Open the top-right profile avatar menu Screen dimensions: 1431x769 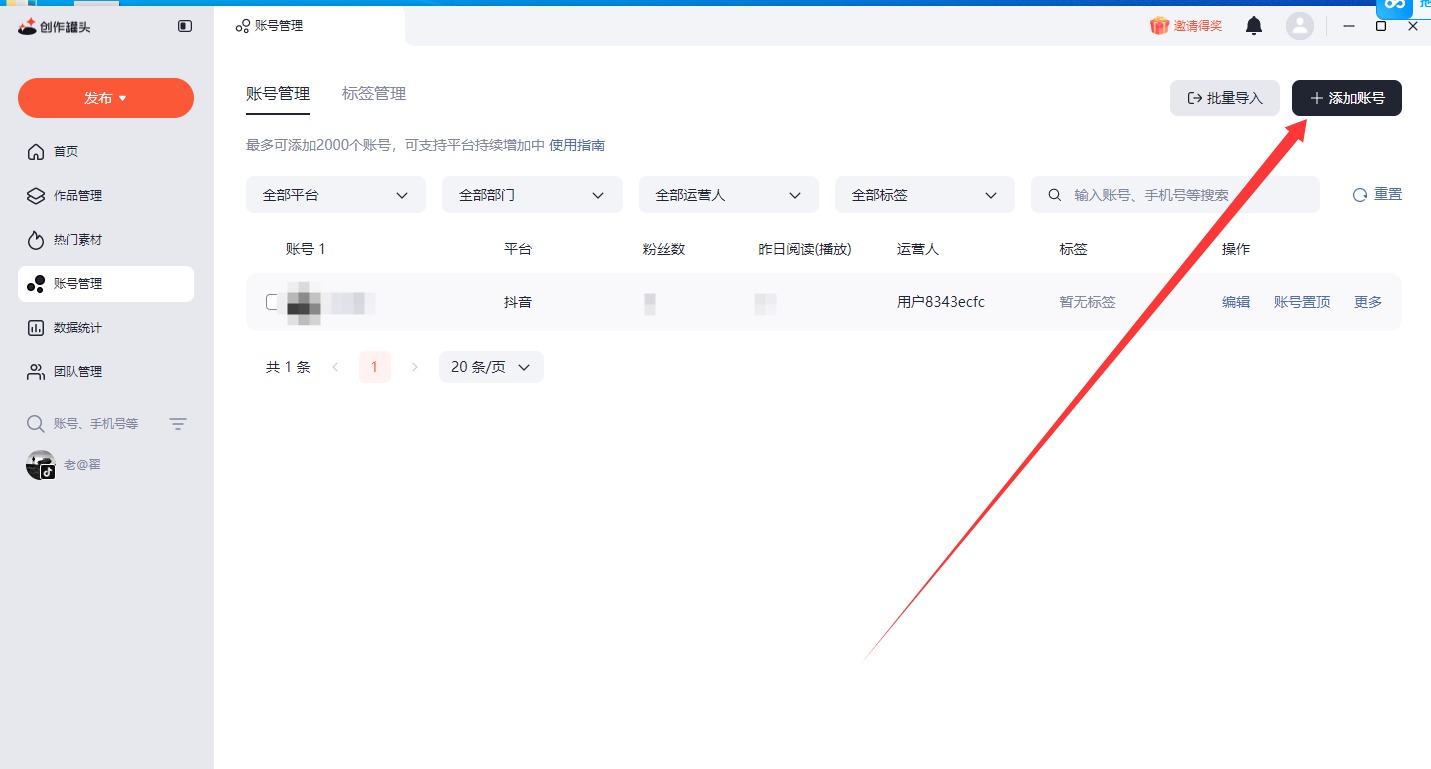(1300, 25)
